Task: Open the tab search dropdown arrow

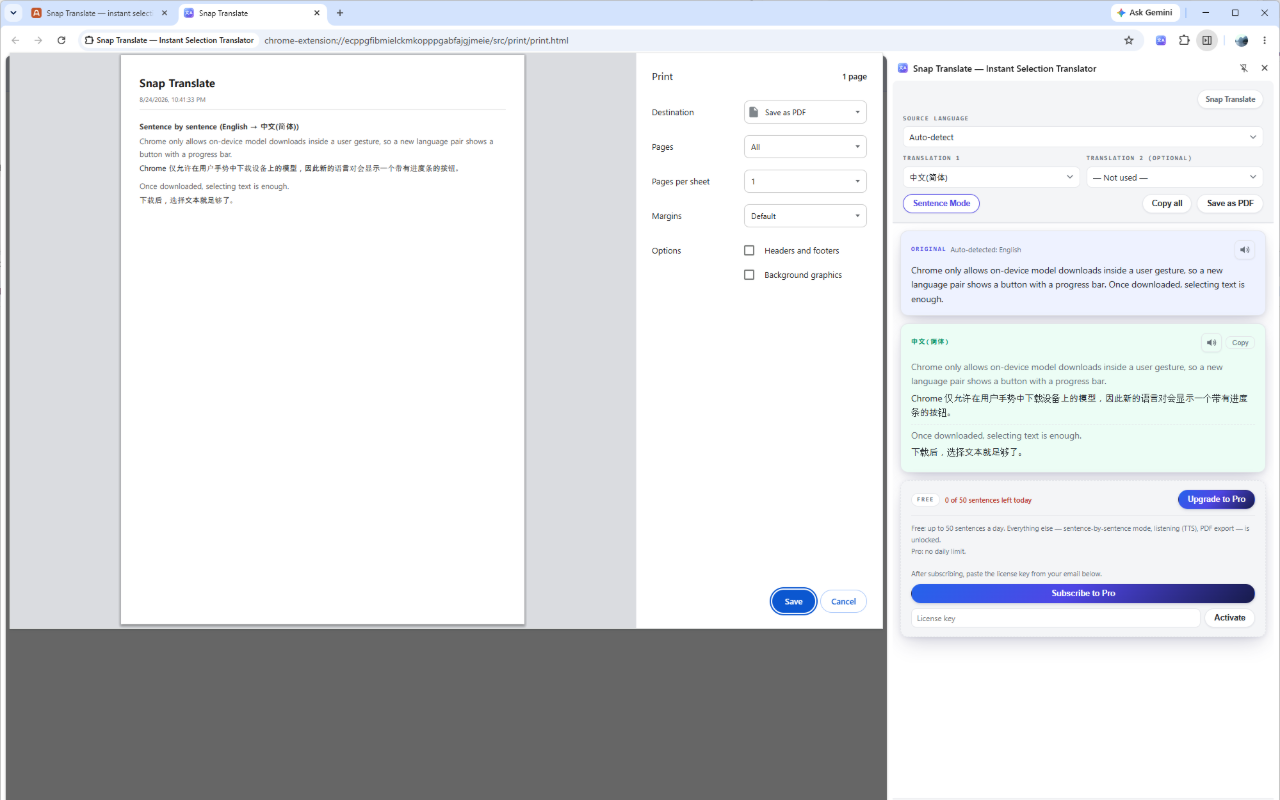Action: coord(13,13)
